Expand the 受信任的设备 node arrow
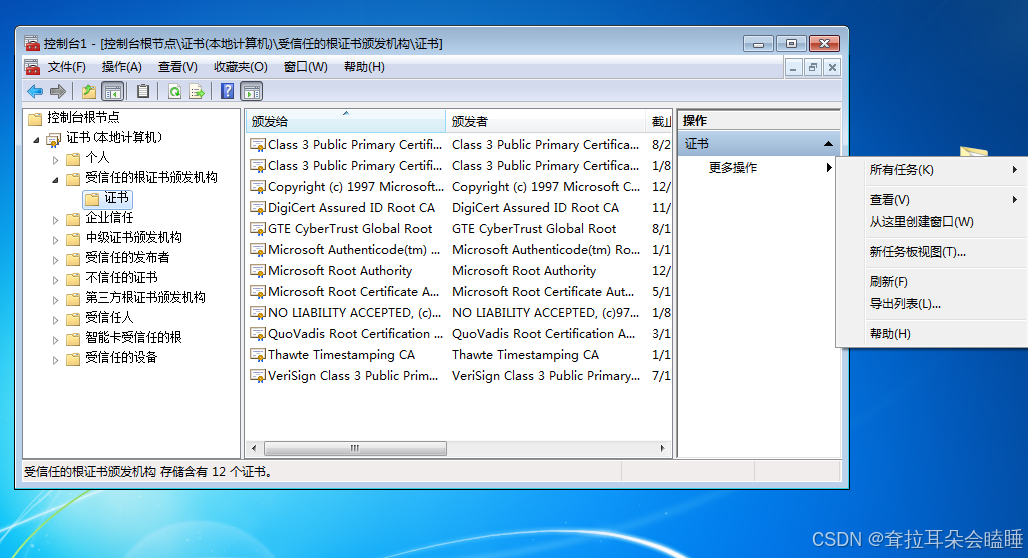 pyautogui.click(x=56, y=359)
